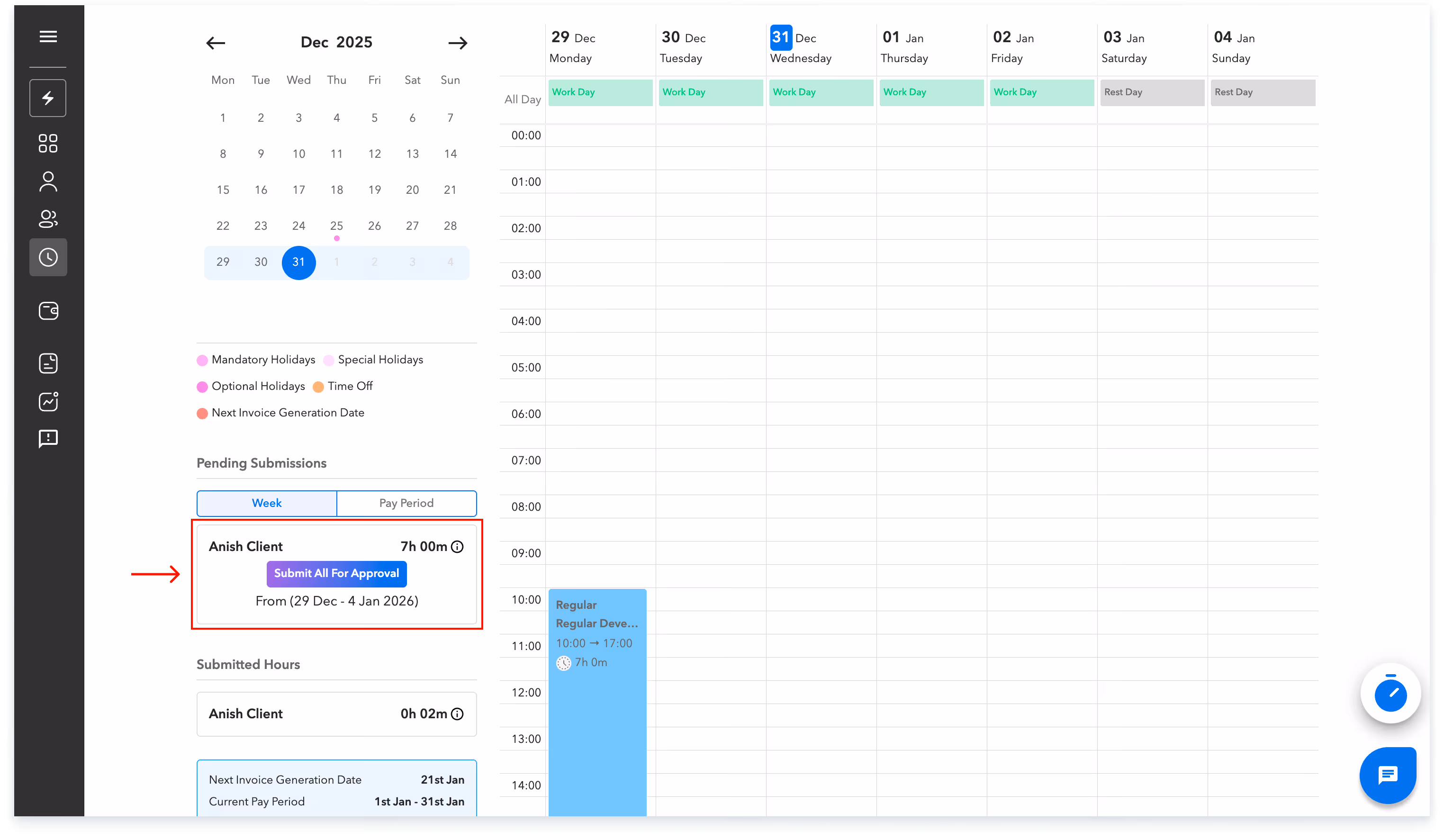Image resolution: width=1444 pixels, height=840 pixels.
Task: Open the wallet icon in sidebar
Action: point(48,311)
